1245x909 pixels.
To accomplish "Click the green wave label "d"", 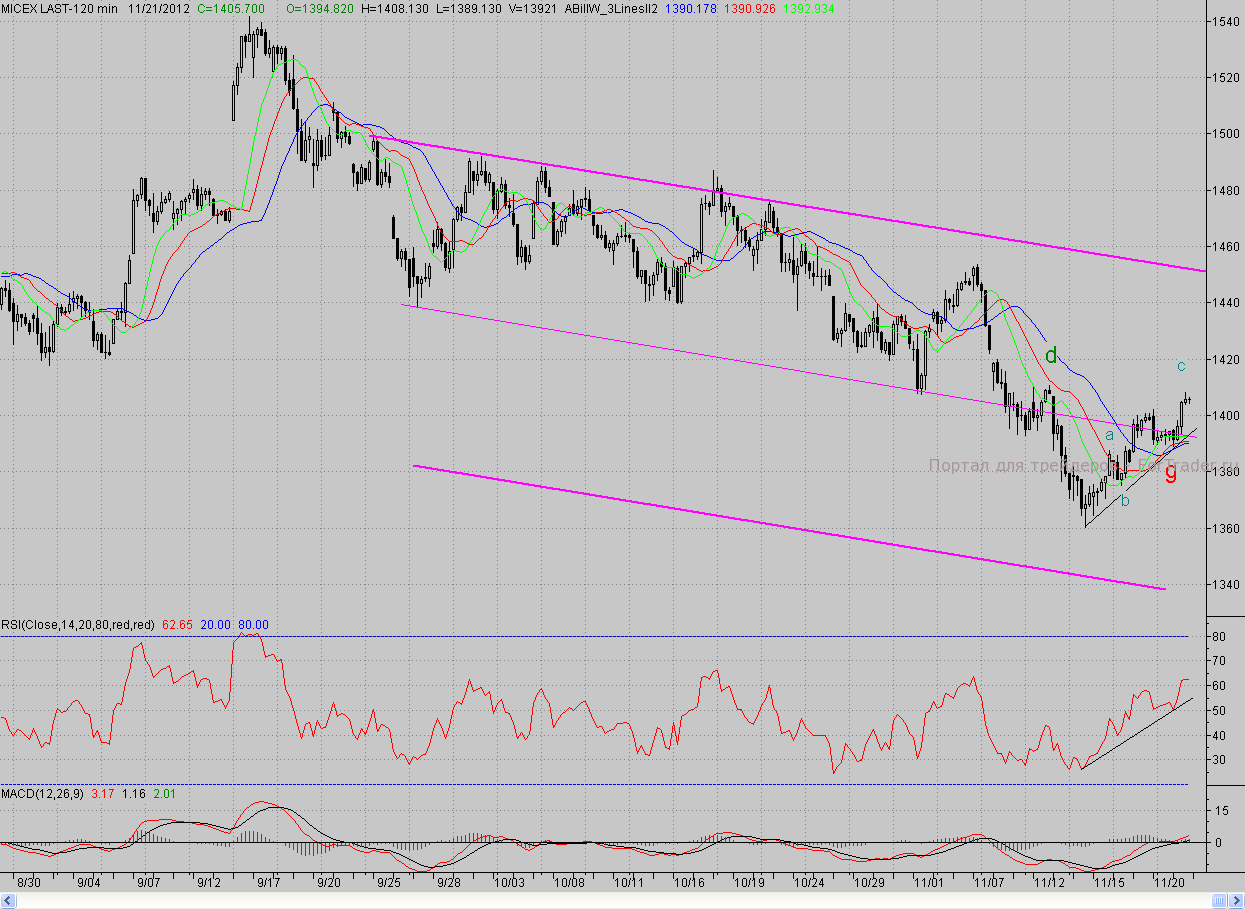I will [1051, 355].
